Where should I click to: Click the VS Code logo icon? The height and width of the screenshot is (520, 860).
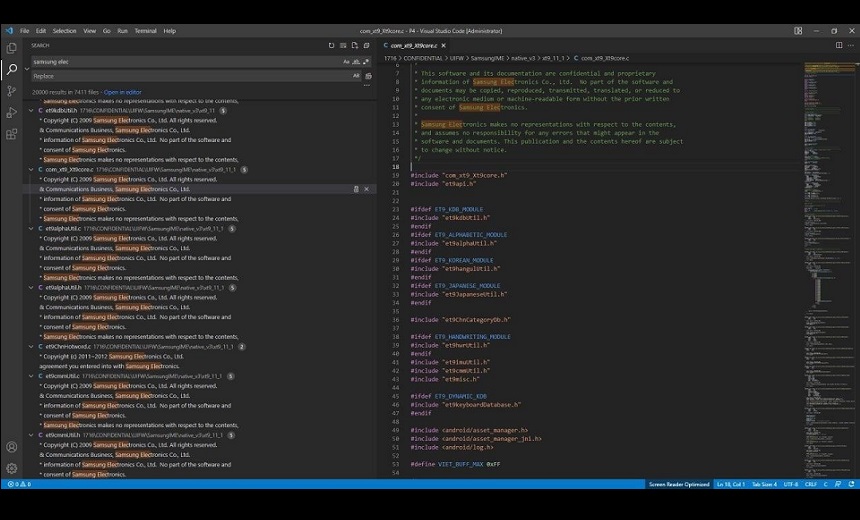9,31
